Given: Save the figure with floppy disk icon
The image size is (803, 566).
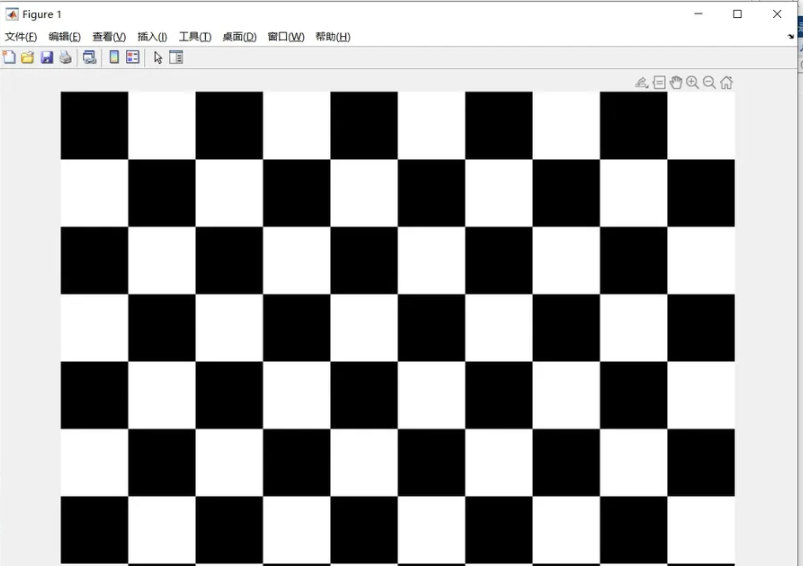Looking at the screenshot, I should 47,57.
